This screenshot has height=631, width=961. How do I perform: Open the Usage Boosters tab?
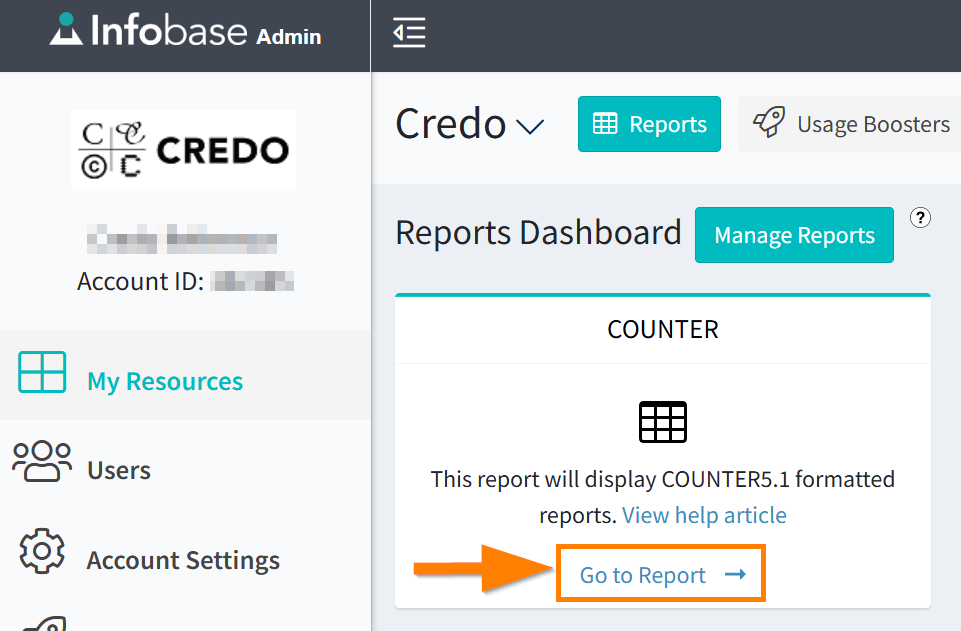pos(851,124)
